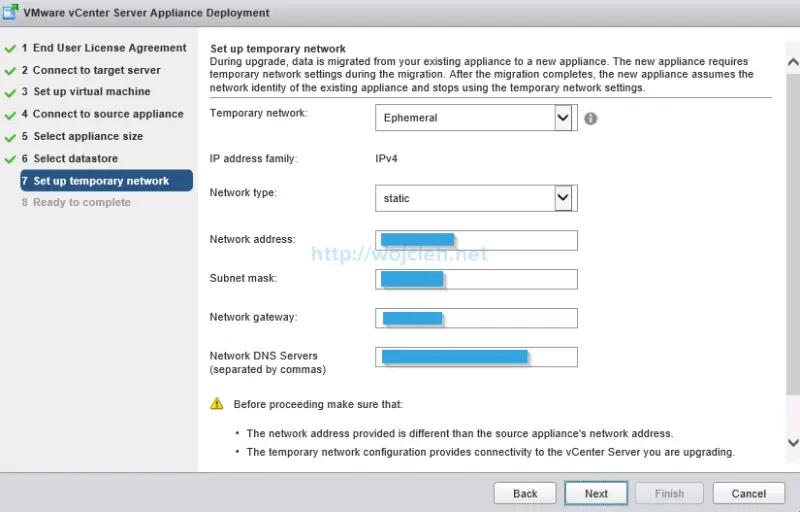Open the Temporary network dropdown
This screenshot has width=800, height=512.
[x=563, y=118]
